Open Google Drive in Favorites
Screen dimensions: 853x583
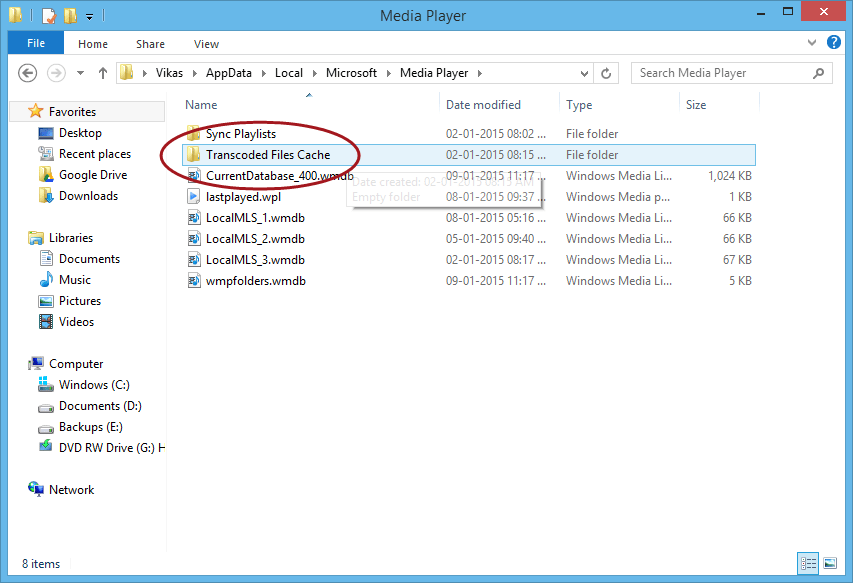pyautogui.click(x=93, y=175)
